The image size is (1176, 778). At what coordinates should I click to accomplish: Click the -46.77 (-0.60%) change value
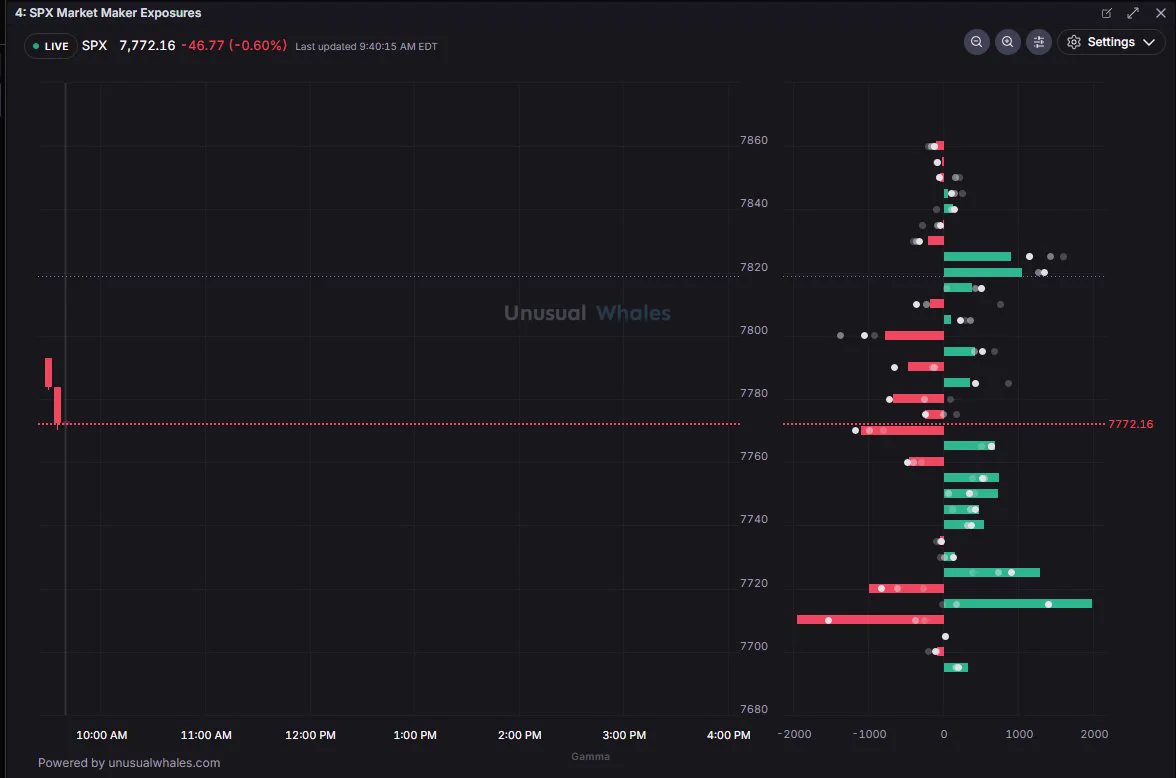coord(234,46)
